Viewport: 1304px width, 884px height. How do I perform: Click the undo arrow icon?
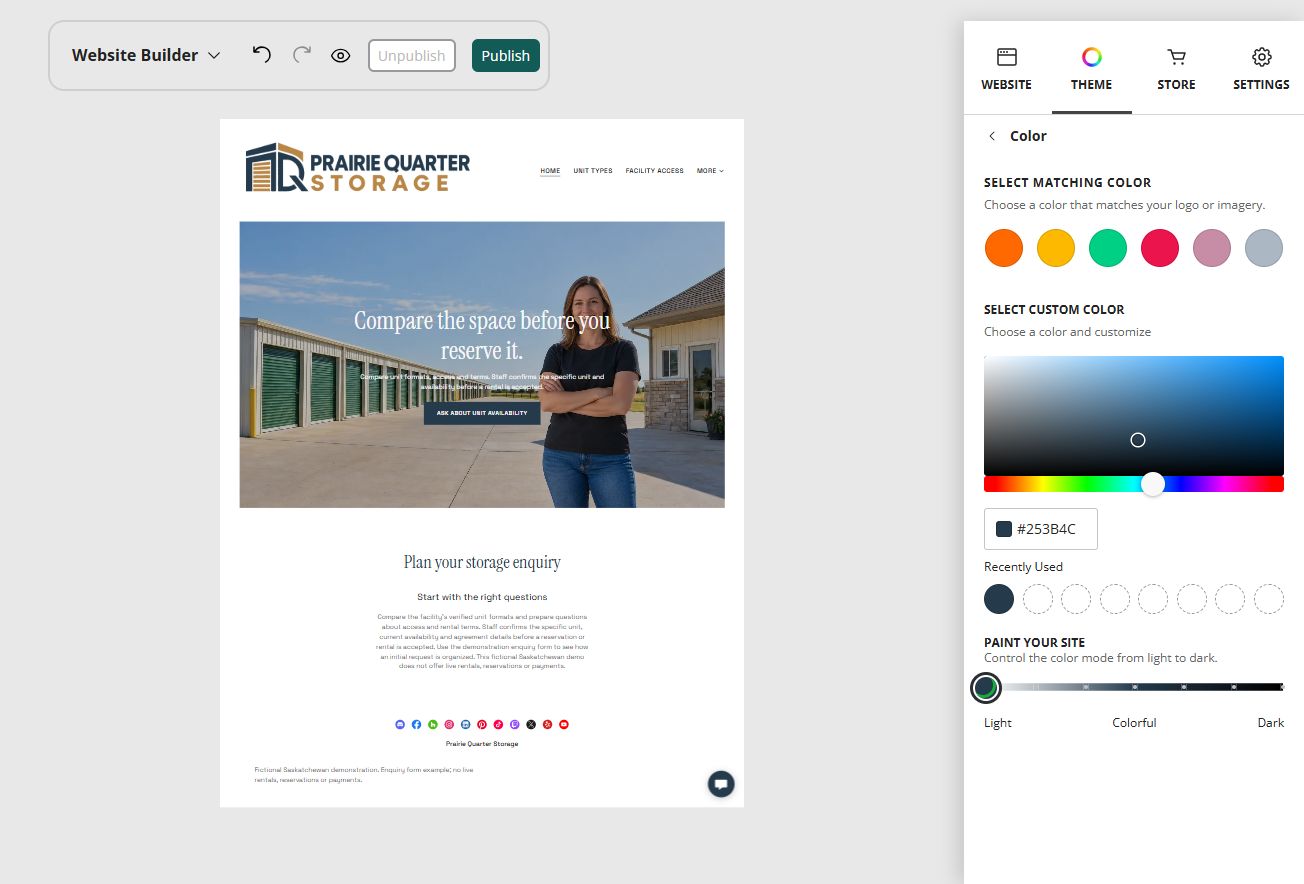click(261, 54)
